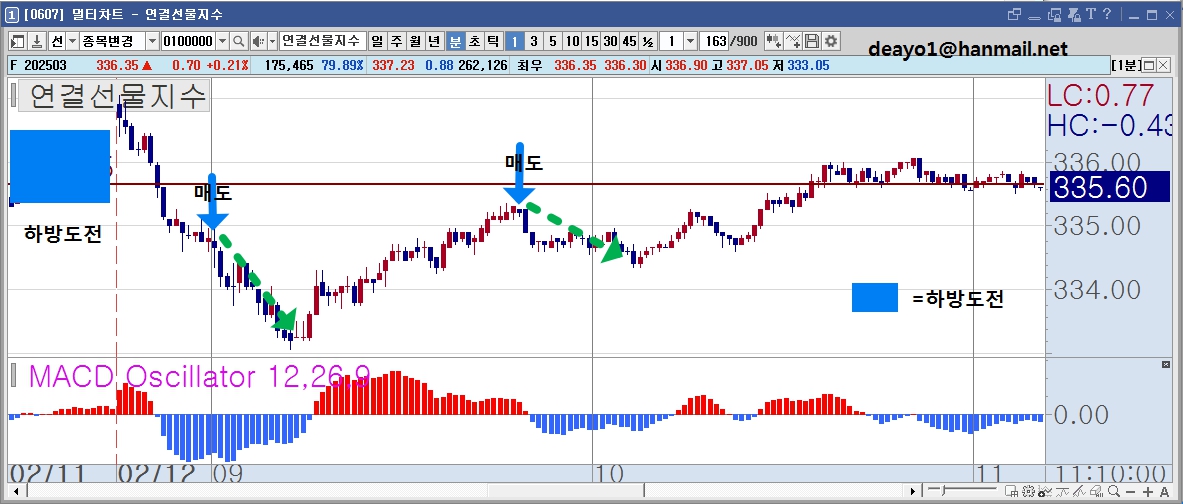This screenshot has height=504, width=1183.
Task: Select 분 minute period toggle
Action: (x=455, y=40)
